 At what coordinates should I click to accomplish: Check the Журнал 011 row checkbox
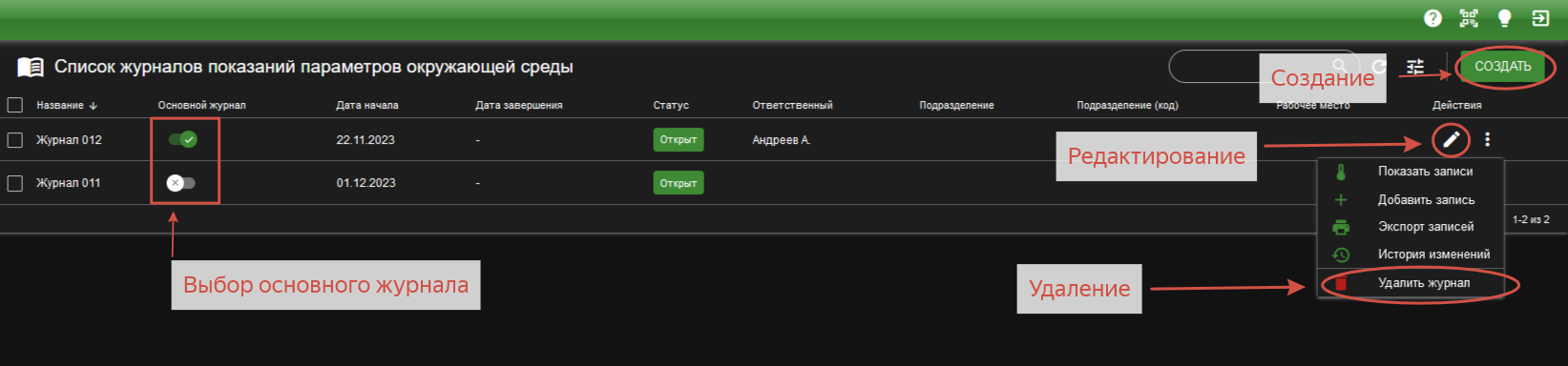click(15, 183)
